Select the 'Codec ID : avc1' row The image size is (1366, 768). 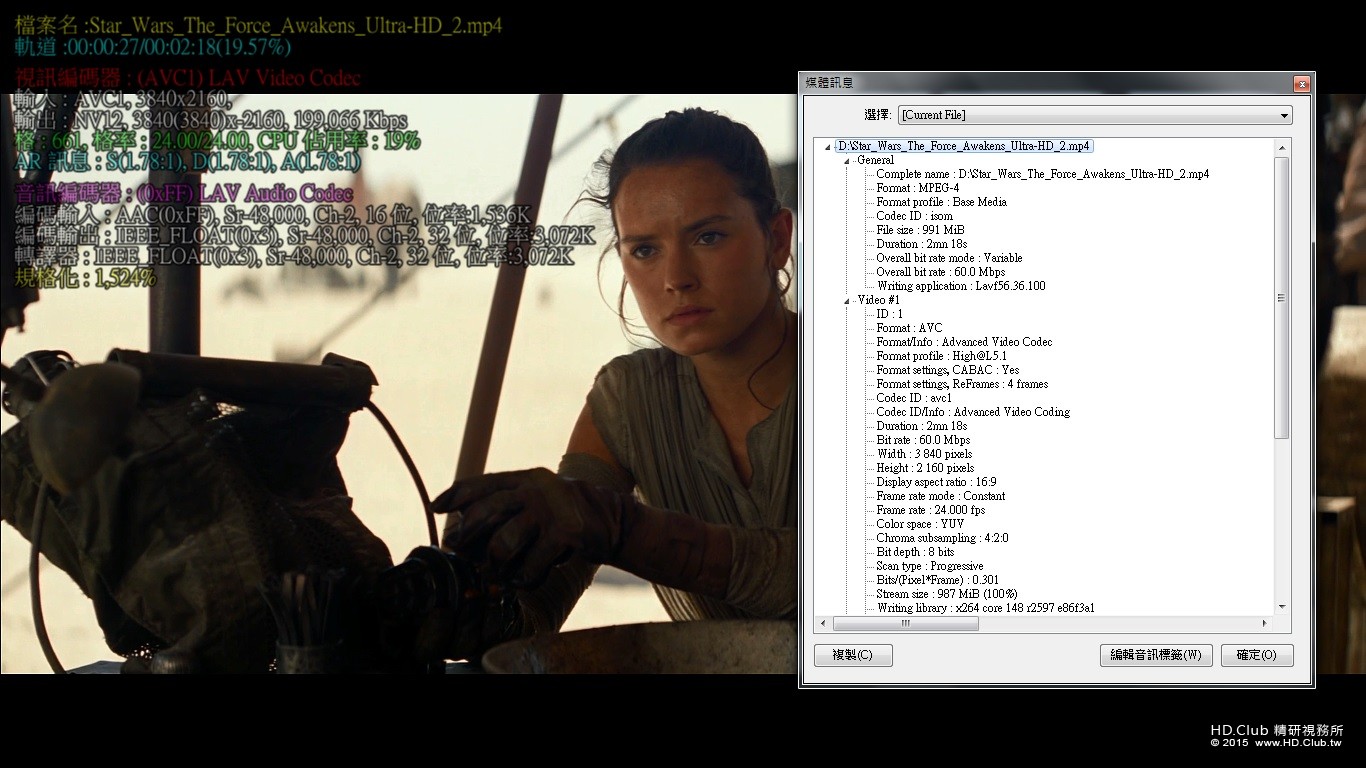pyautogui.click(x=914, y=398)
